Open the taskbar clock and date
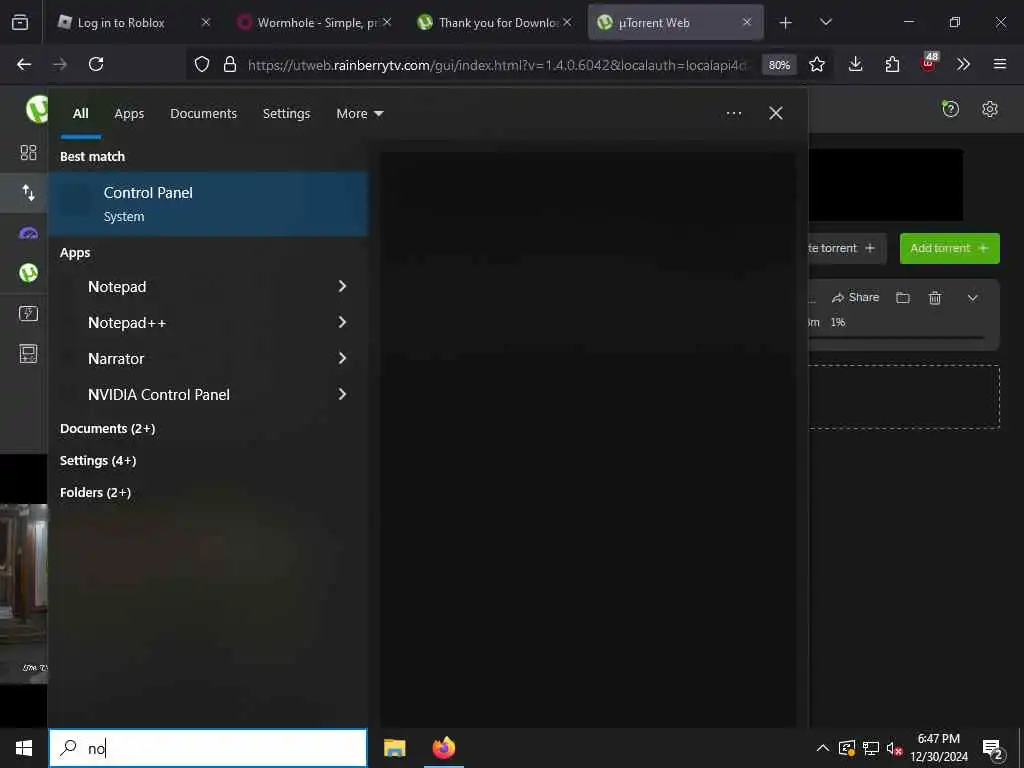1024x768 pixels. click(x=938, y=748)
